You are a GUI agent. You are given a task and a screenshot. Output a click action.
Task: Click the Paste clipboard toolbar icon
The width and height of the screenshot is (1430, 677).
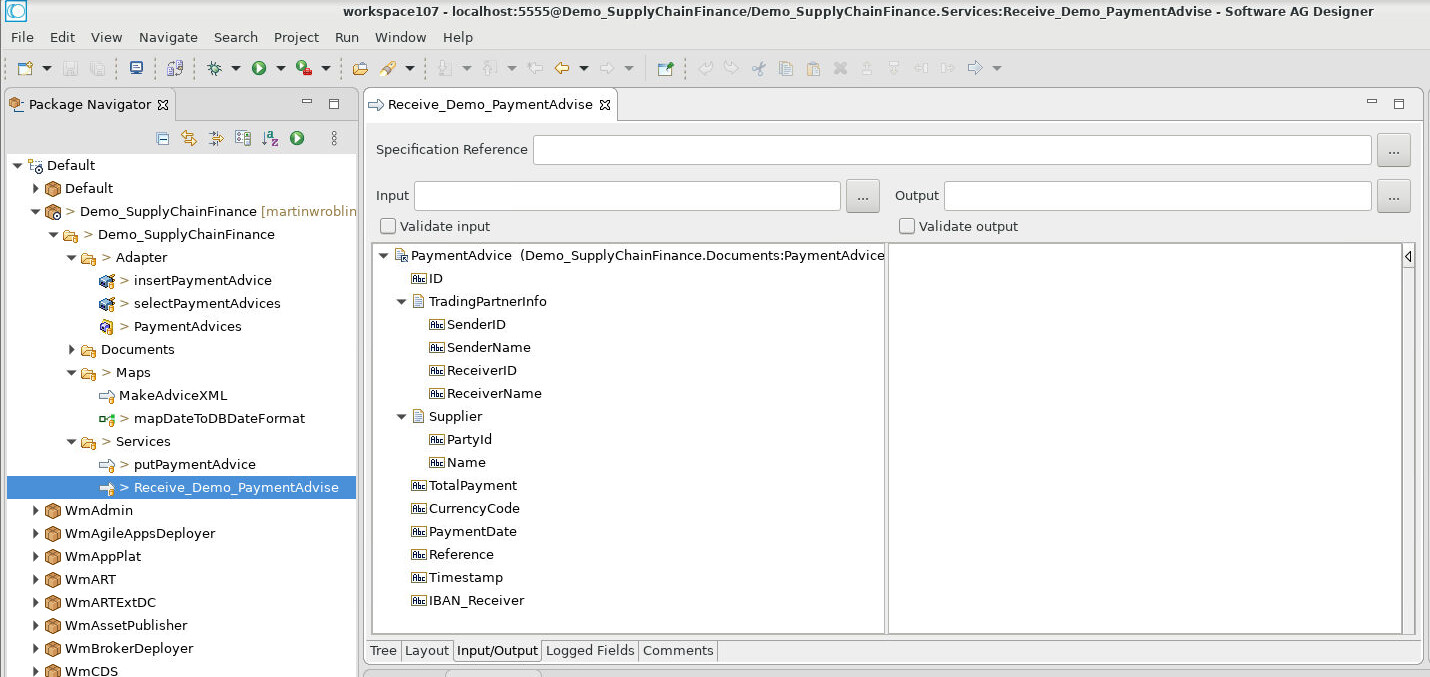[813, 68]
